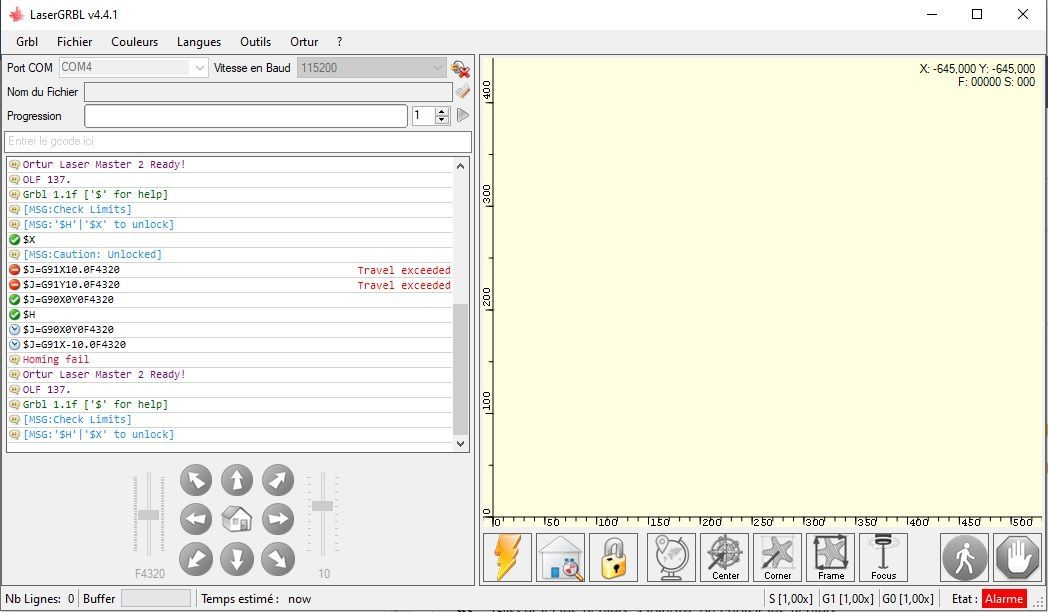Image resolution: width=1048 pixels, height=612 pixels.
Task: Click the G0 [1,00x] override status
Action: (x=908, y=599)
